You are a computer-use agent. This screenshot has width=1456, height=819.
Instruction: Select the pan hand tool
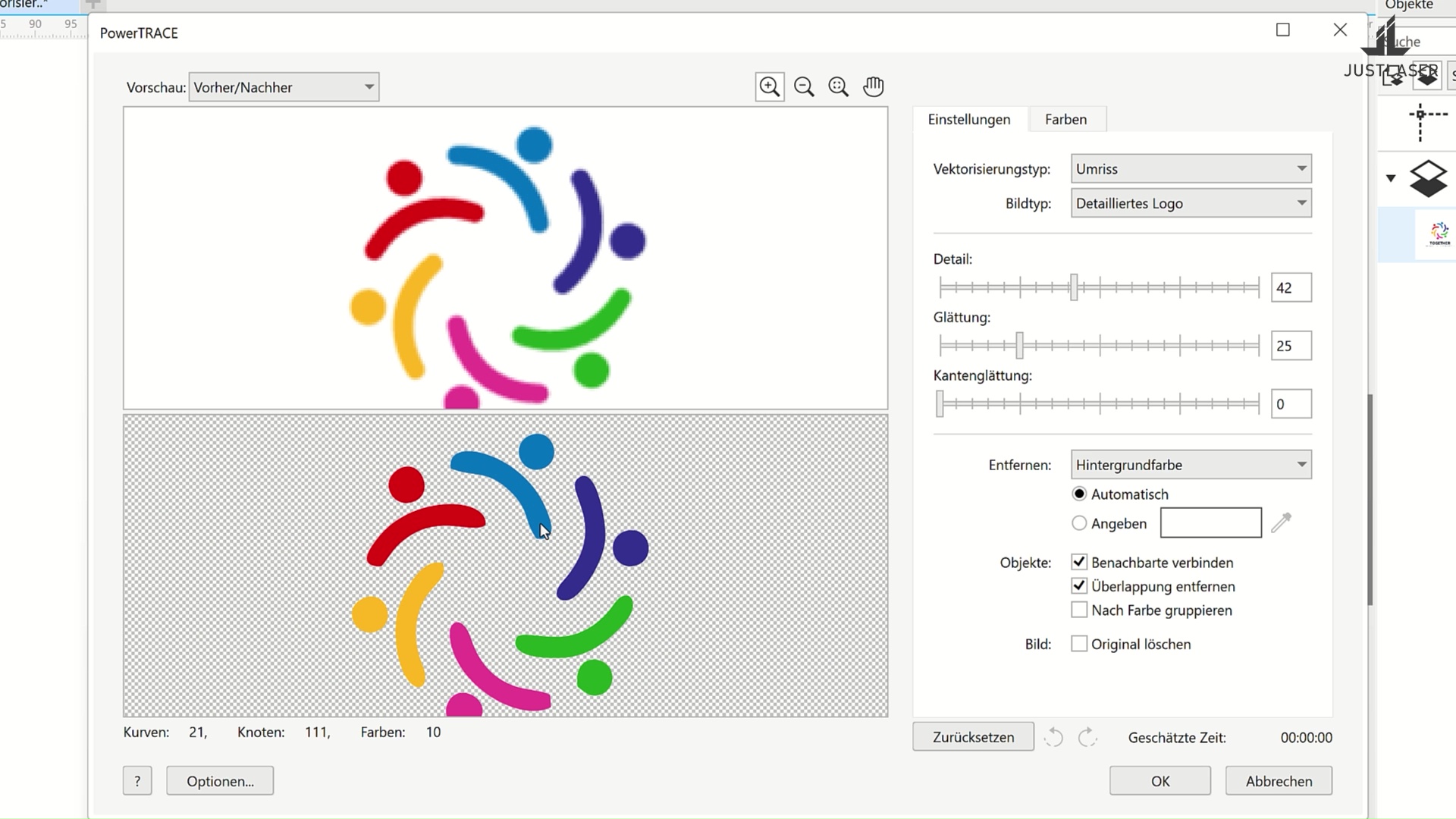click(x=874, y=86)
